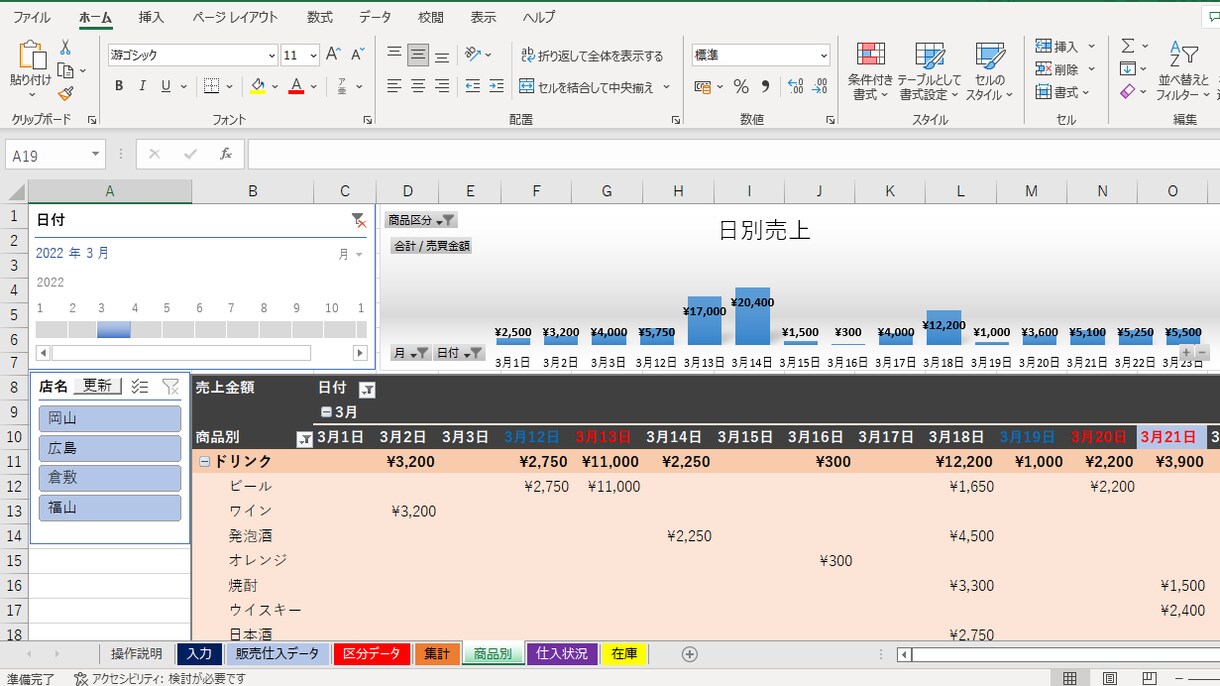Clear the 店名 slicer filter
1220x686 pixels.
[x=171, y=386]
